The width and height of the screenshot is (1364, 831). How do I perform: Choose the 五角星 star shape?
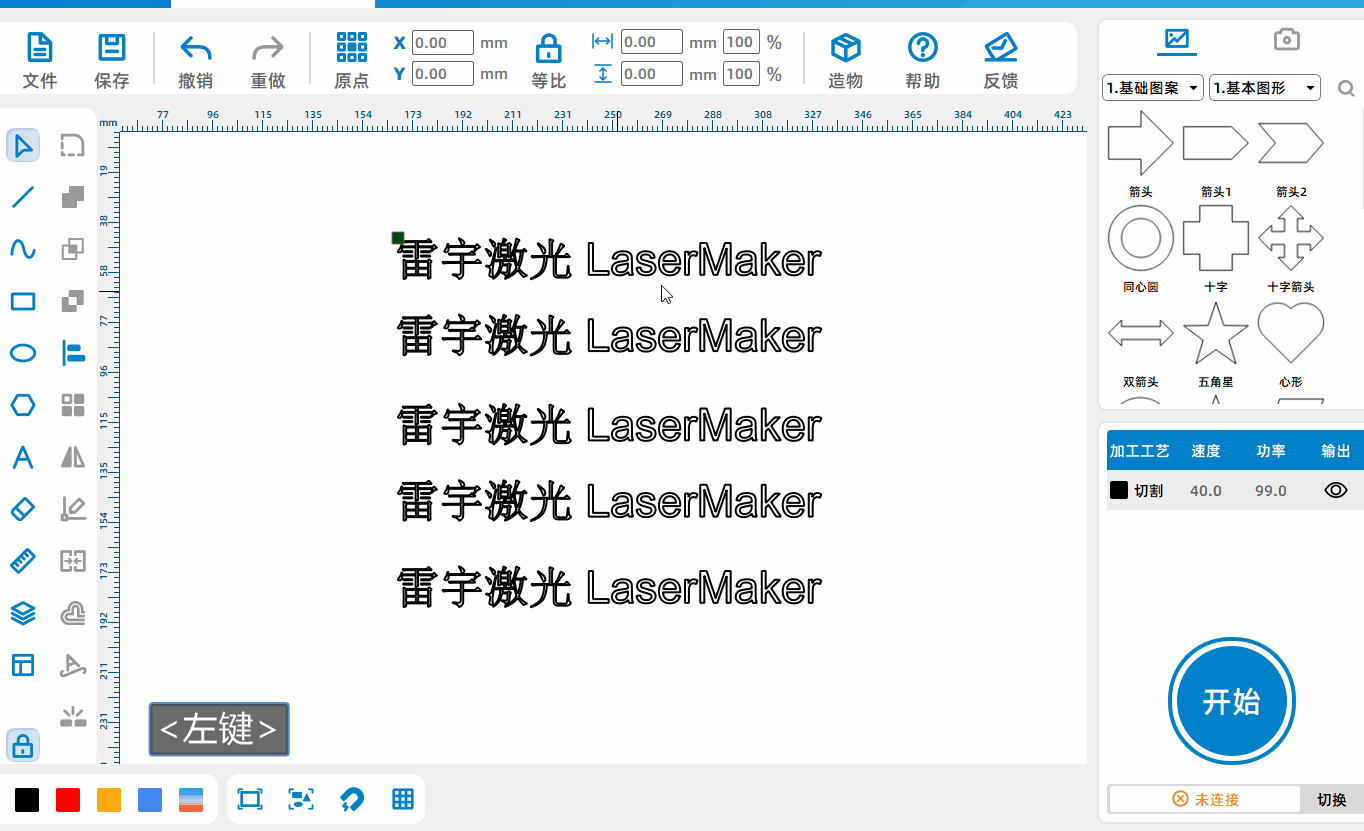coord(1216,333)
